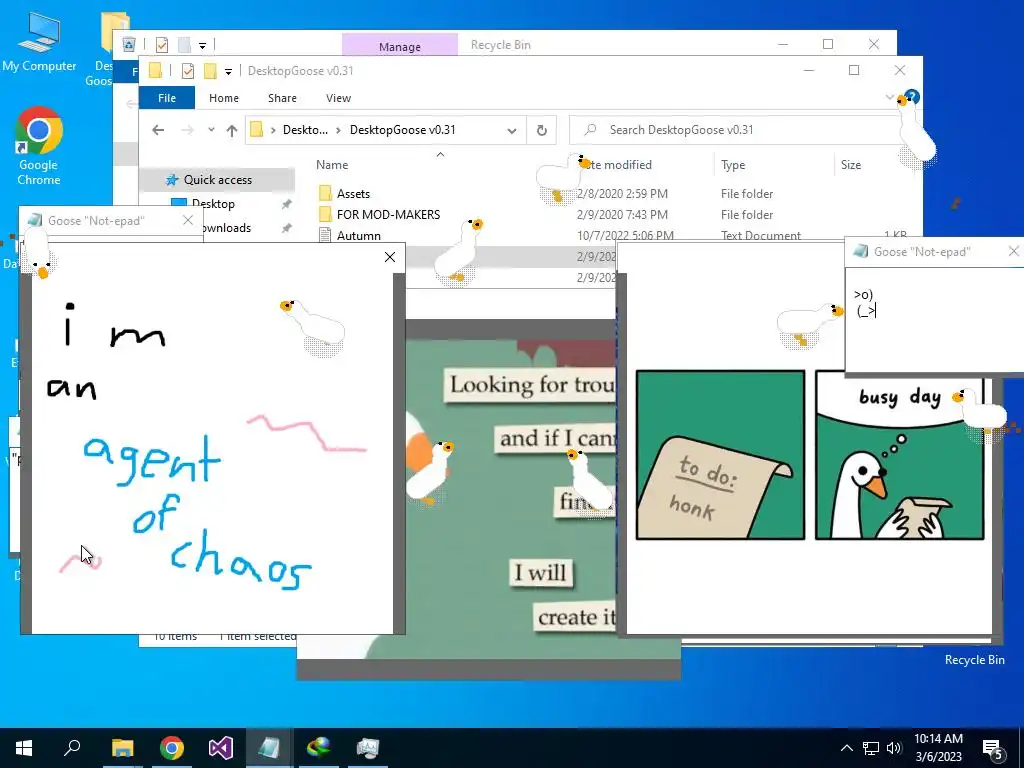Expand the ribbon with the chevron
The width and height of the screenshot is (1024, 768).
889,97
